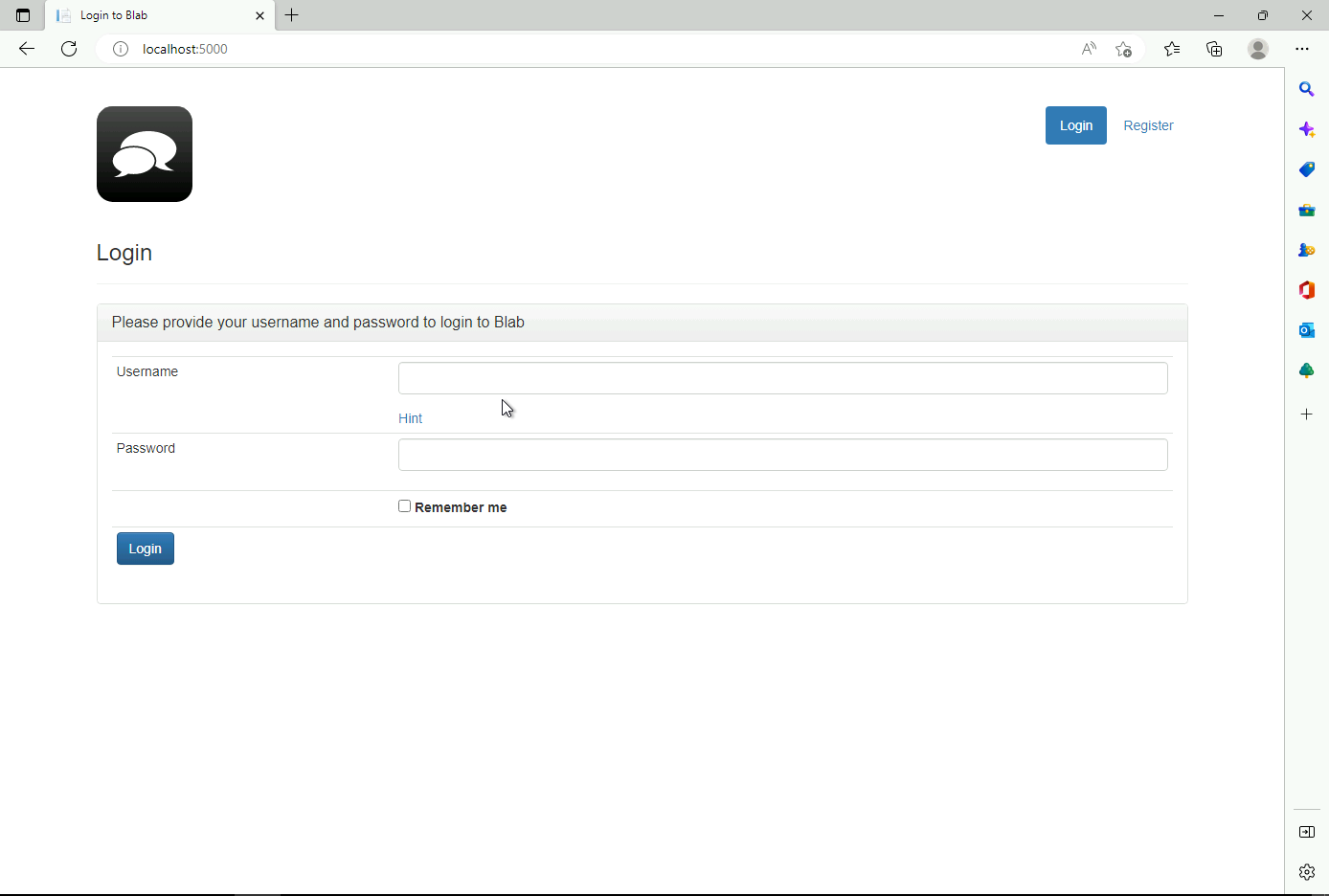This screenshot has height=896, width=1329.
Task: Open the Shopping tag sidebar icon
Action: [x=1307, y=169]
